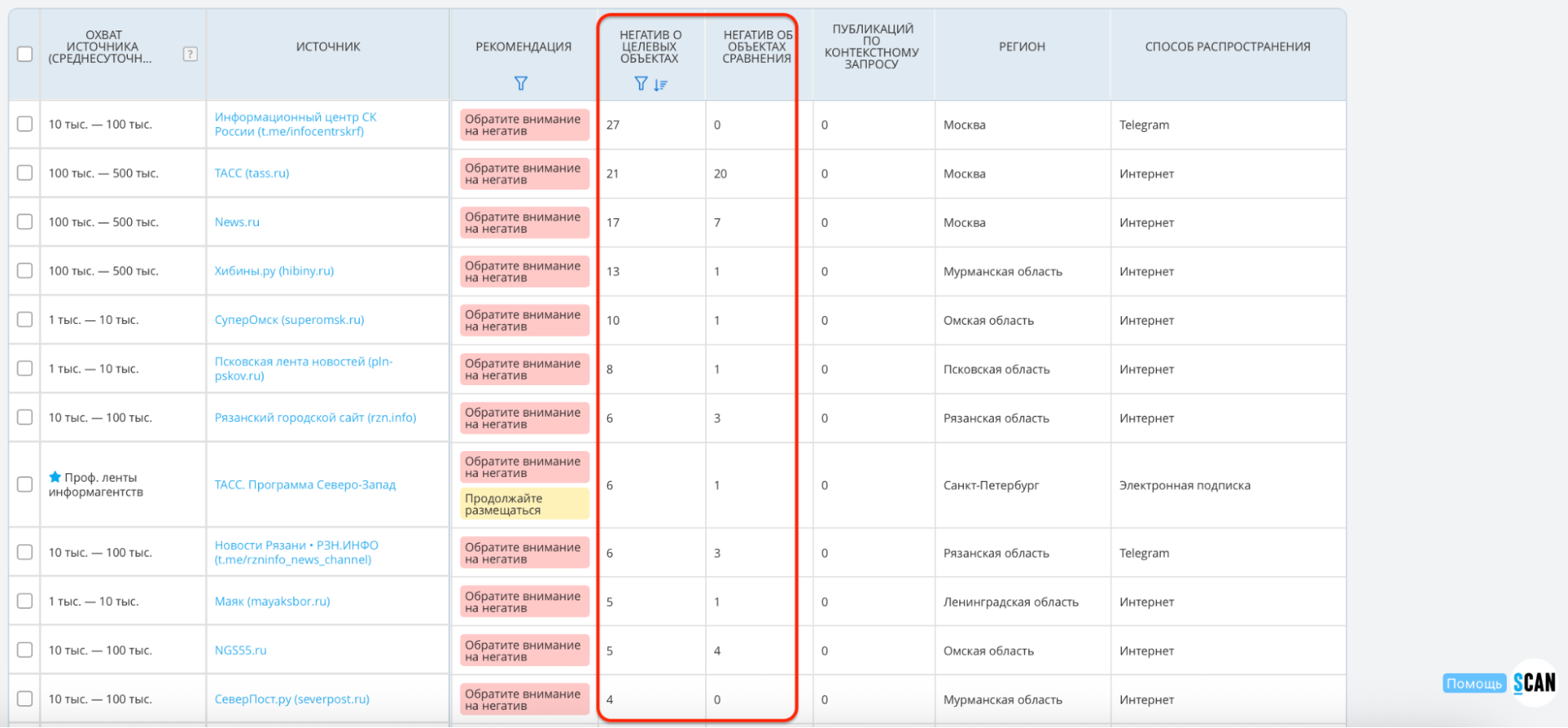Viewport: 1568px width, 728px height.
Task: Click Проф. ленты информагентств reach cell
Action: tap(96, 485)
